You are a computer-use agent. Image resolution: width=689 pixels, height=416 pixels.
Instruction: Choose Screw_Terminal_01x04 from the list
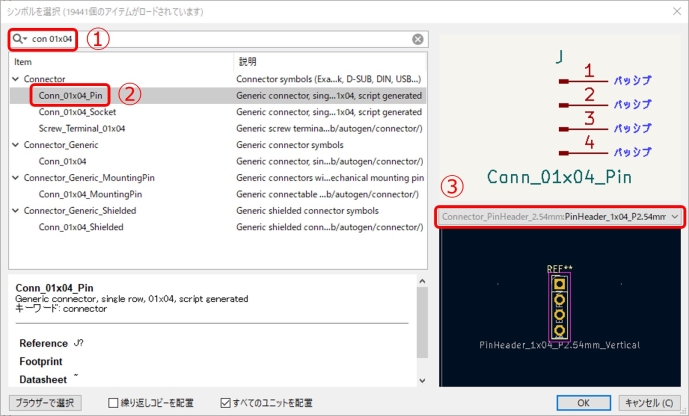tap(82, 128)
